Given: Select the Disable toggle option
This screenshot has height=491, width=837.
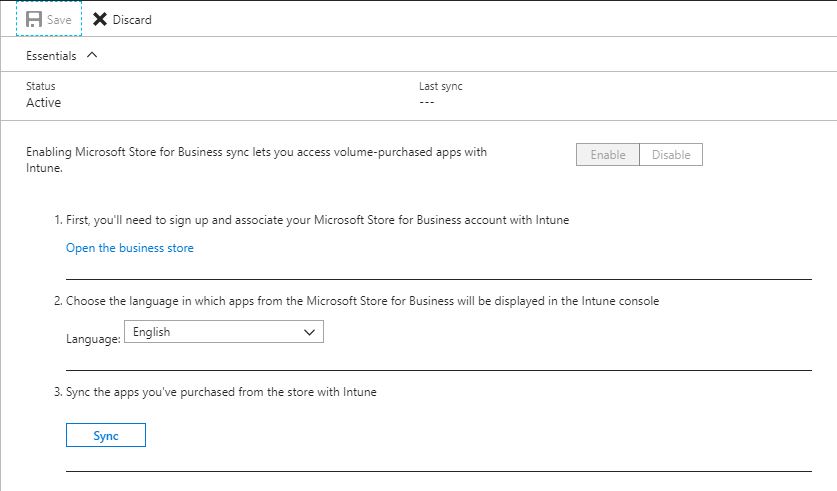Looking at the screenshot, I should click(x=671, y=155).
